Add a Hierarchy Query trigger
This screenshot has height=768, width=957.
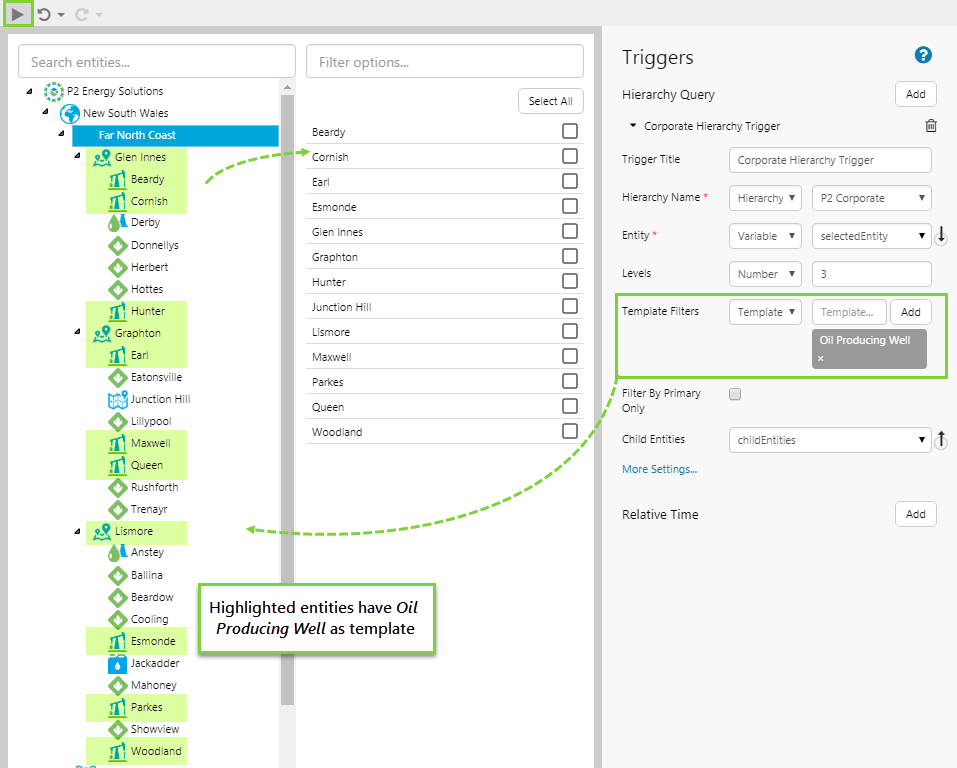coord(915,94)
